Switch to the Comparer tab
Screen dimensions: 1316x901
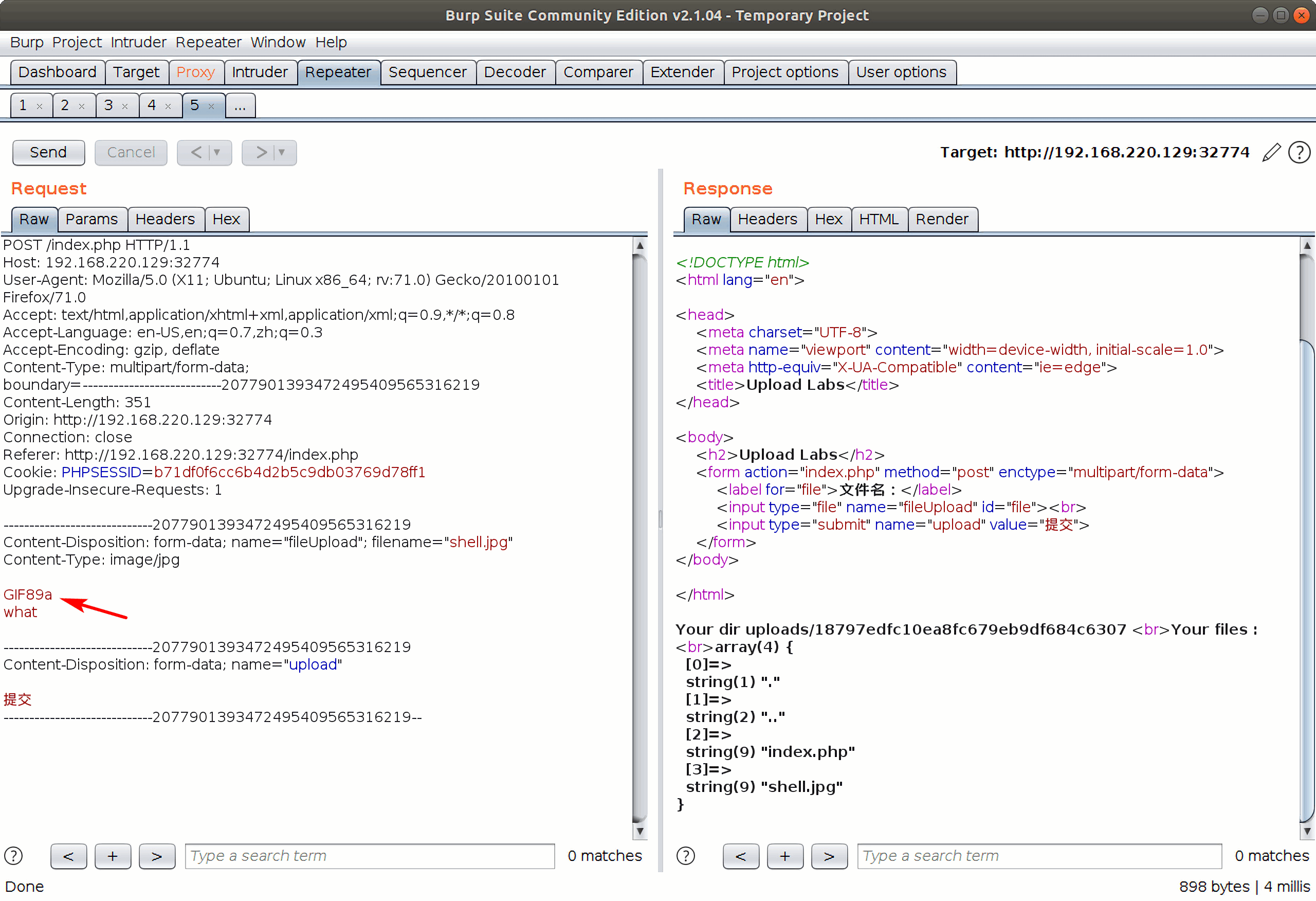(598, 73)
